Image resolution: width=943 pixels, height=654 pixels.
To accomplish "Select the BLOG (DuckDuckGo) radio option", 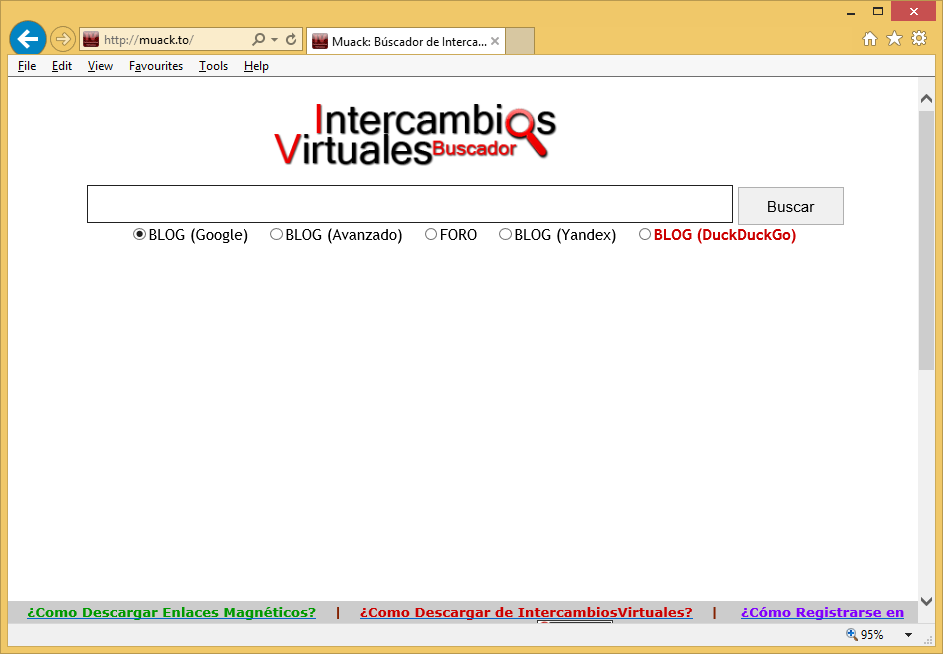I will click(645, 234).
